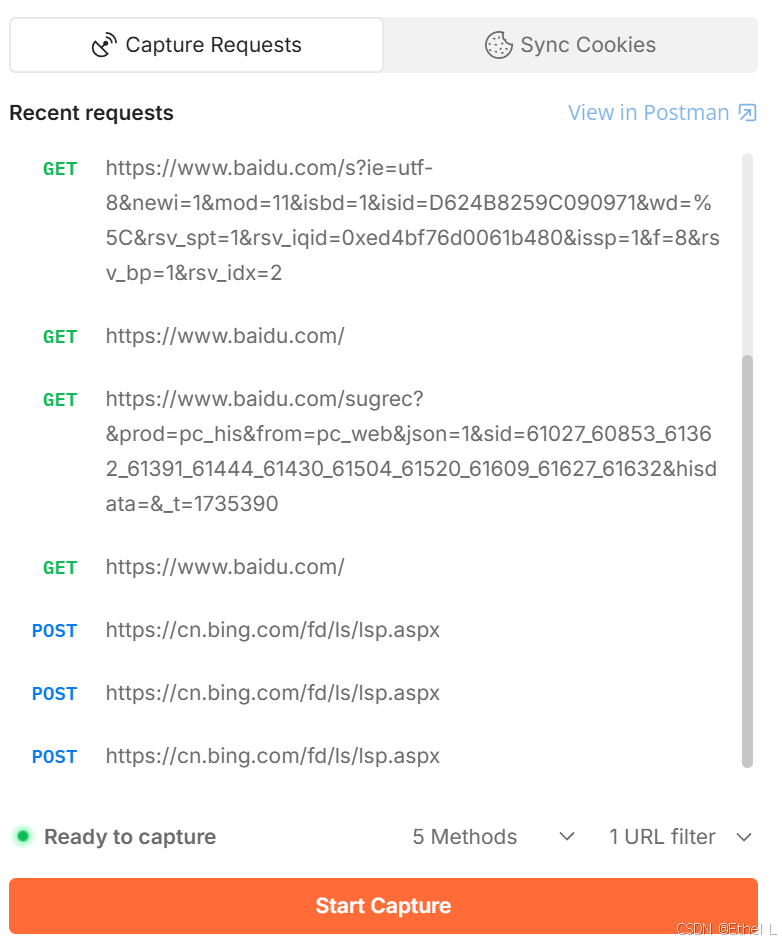The image size is (782, 943).
Task: Expand the 1 URL filter dropdown
Action: (663, 837)
